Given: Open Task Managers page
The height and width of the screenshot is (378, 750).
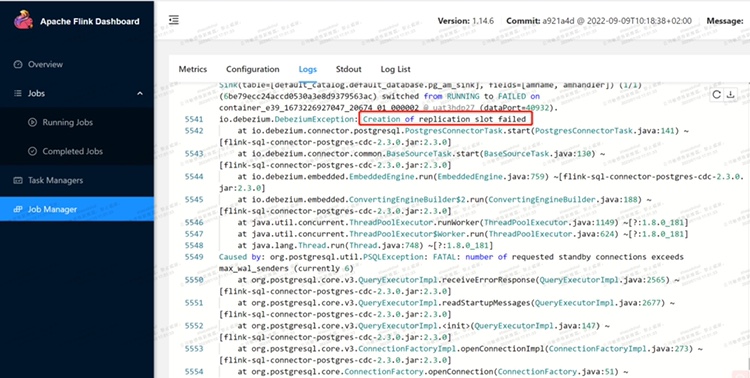Looking at the screenshot, I should coord(77,180).
